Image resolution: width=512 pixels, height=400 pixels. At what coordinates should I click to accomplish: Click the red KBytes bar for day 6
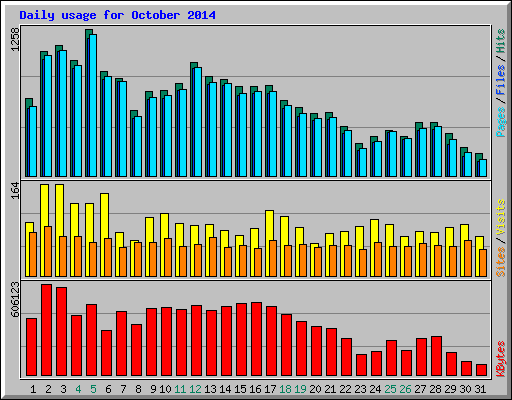click(106, 353)
